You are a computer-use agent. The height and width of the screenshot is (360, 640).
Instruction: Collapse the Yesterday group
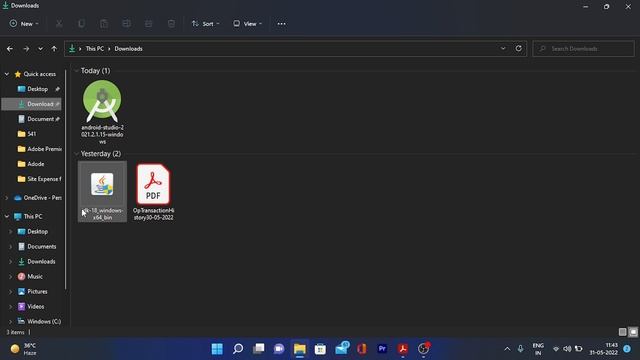(76, 154)
